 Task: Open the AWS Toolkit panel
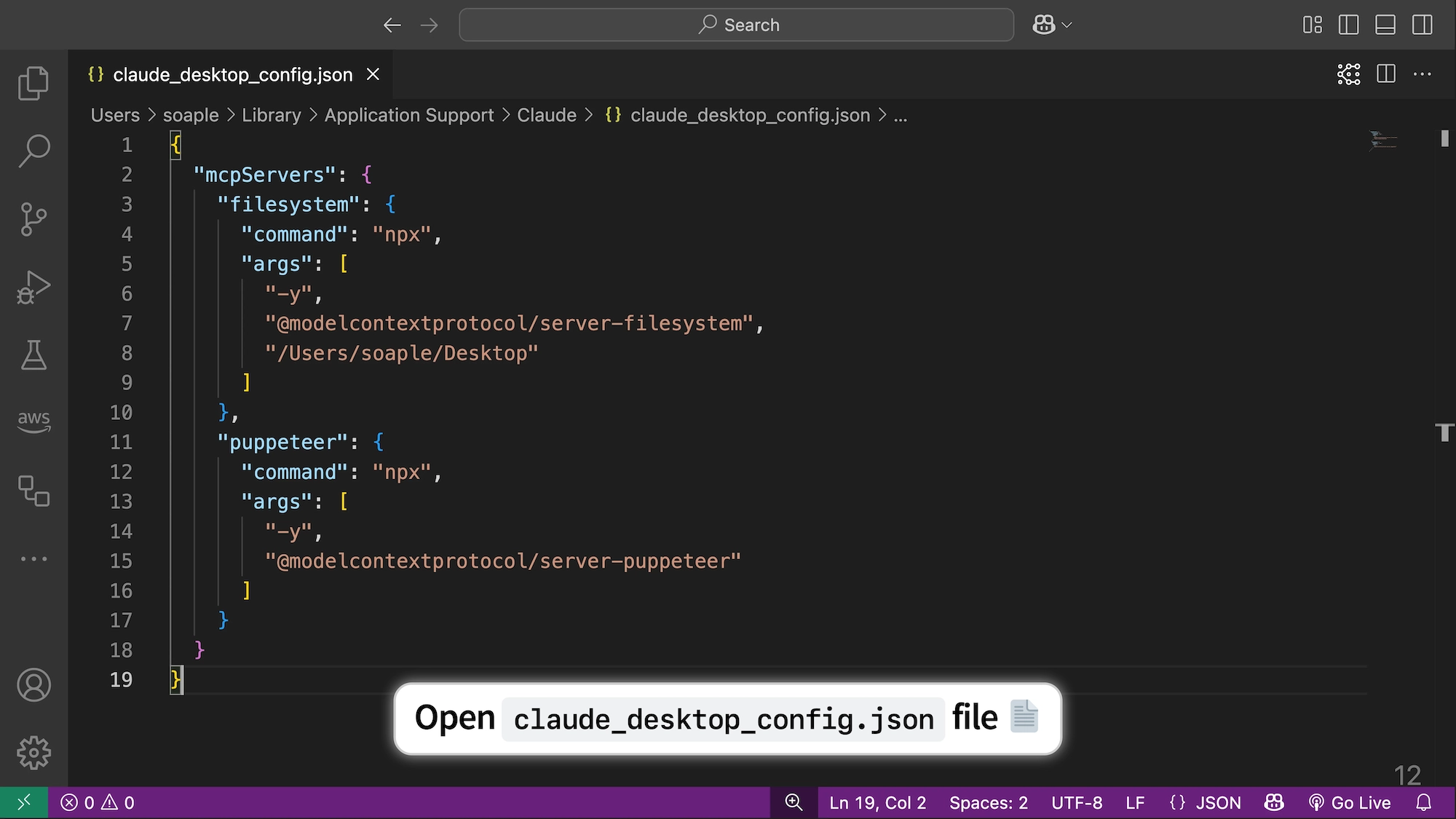(33, 421)
